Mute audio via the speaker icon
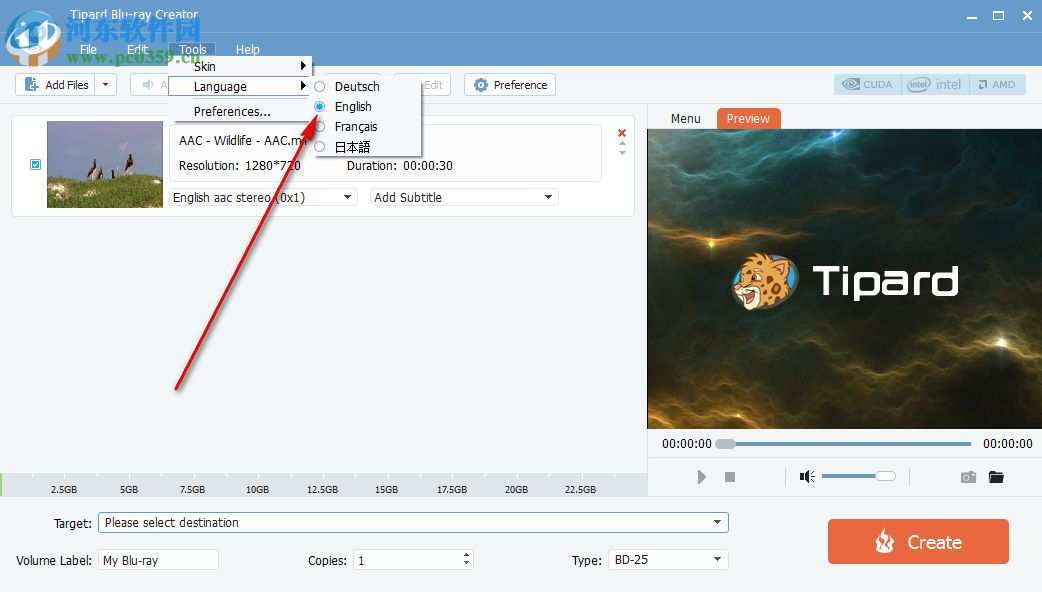 [x=806, y=477]
